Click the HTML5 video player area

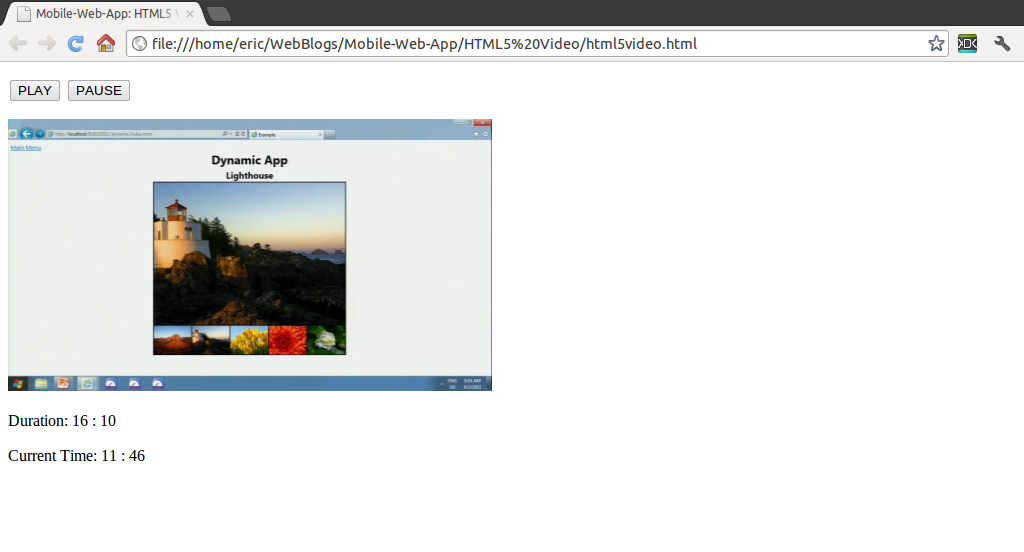pyautogui.click(x=249, y=255)
